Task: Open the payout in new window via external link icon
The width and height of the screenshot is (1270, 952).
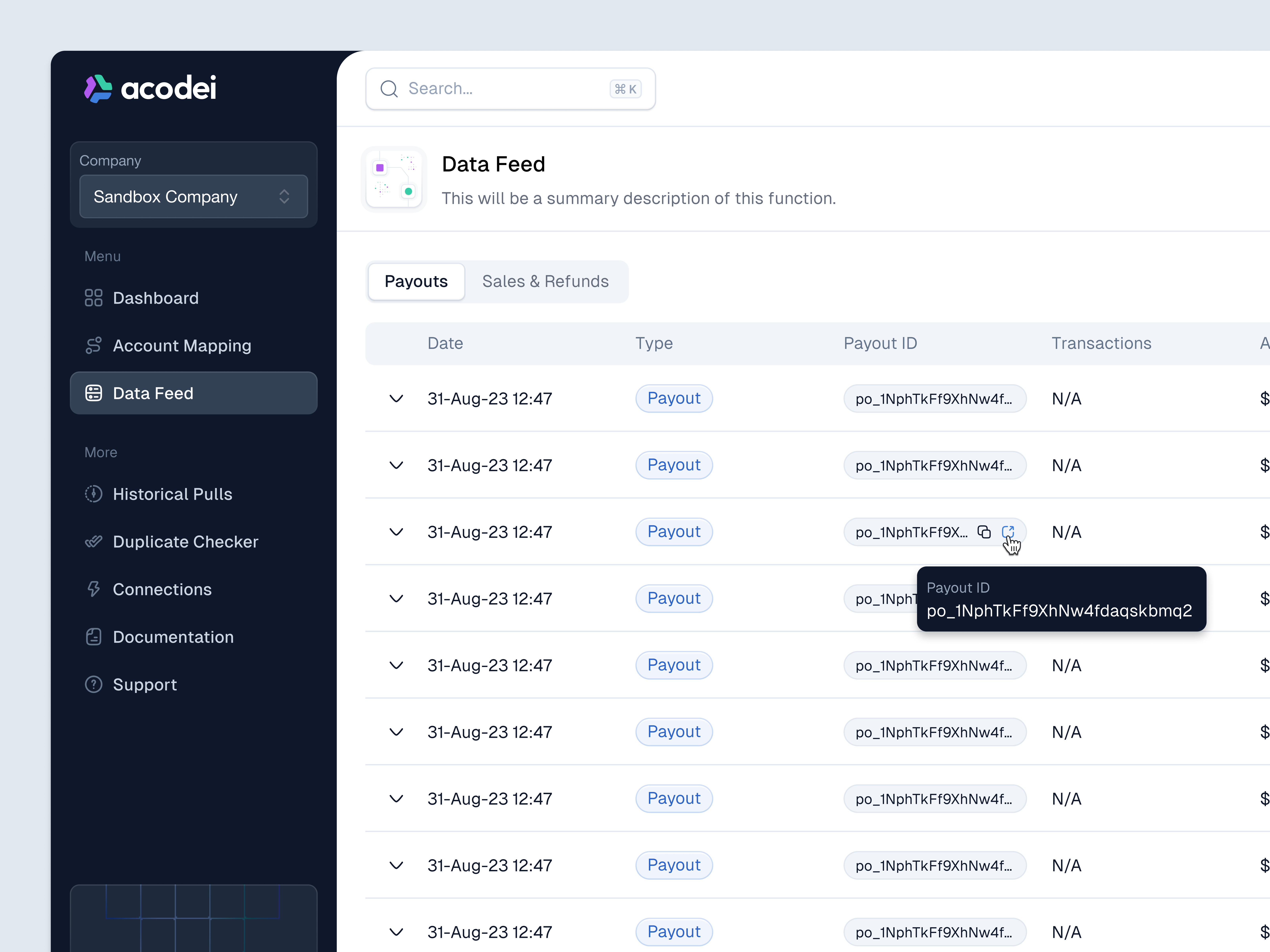Action: [x=1009, y=532]
